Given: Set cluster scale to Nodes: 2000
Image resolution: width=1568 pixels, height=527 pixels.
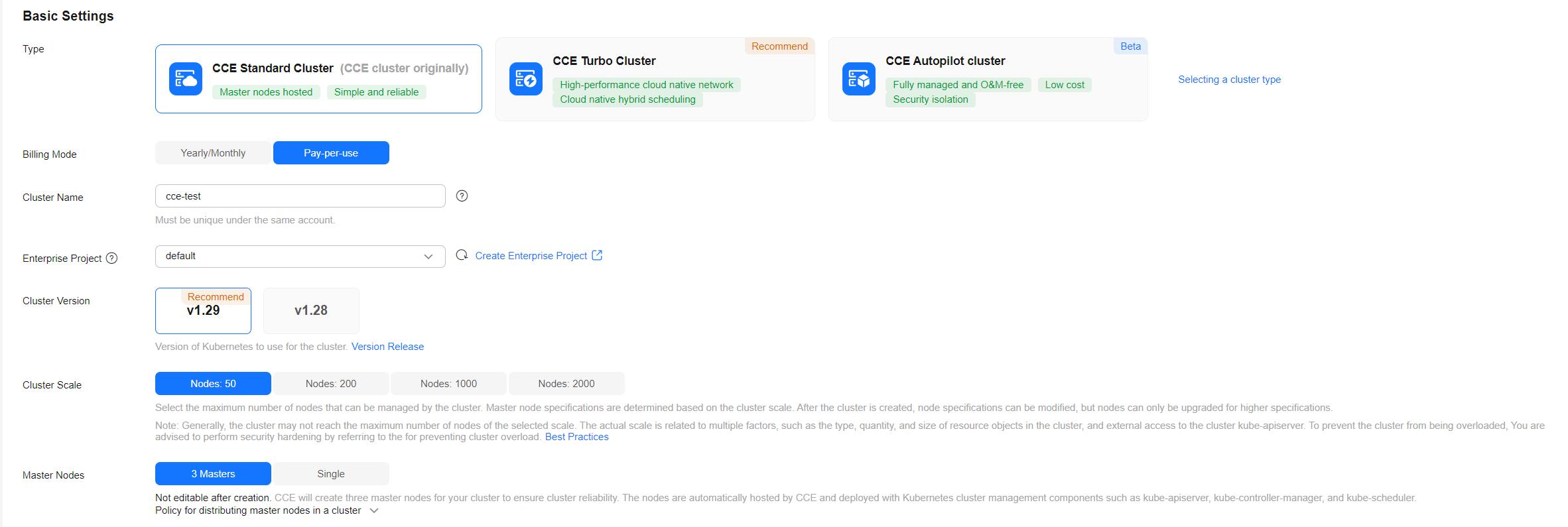Looking at the screenshot, I should click(566, 384).
